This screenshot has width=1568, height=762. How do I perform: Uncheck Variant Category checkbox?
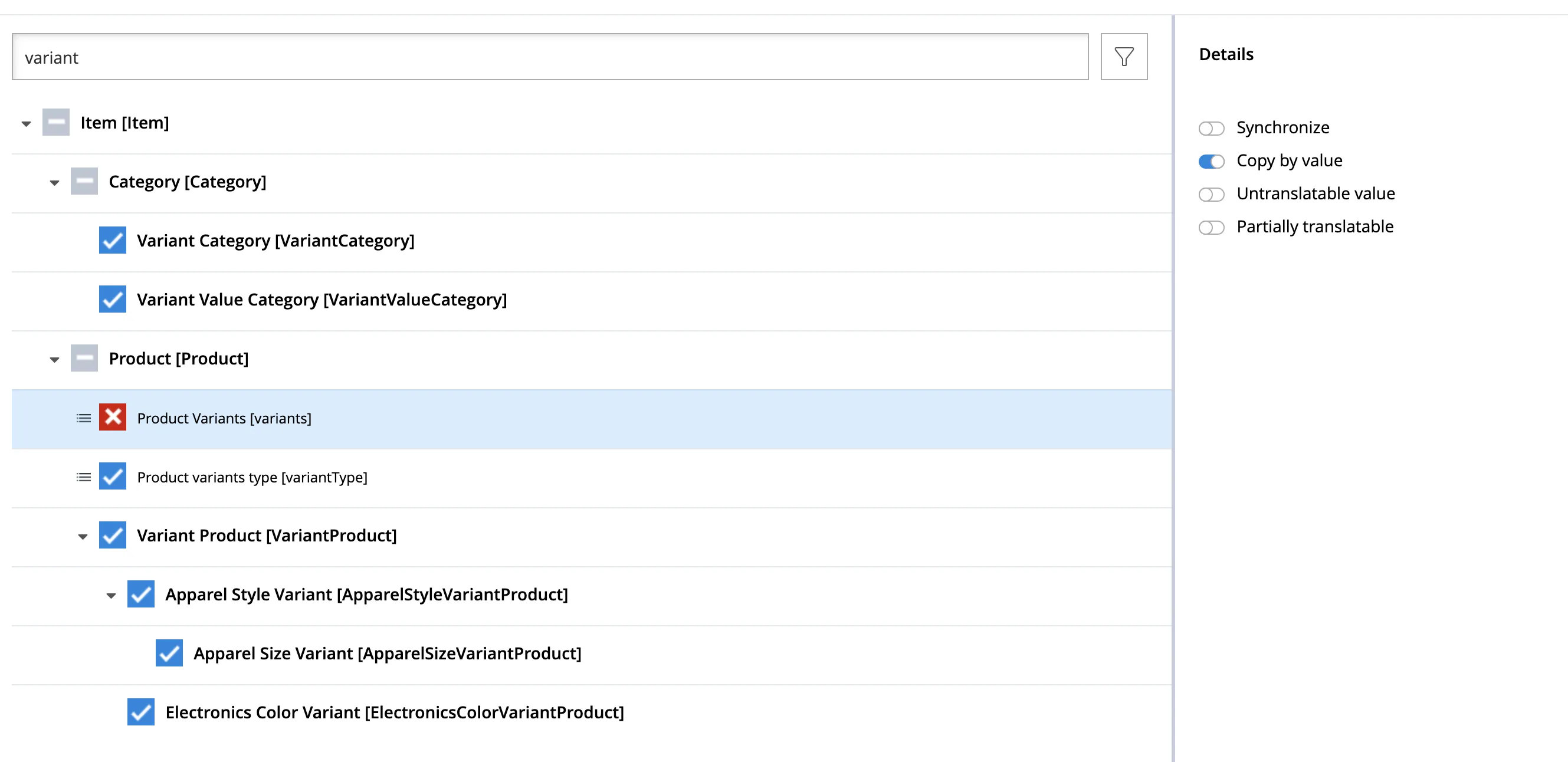tap(113, 241)
